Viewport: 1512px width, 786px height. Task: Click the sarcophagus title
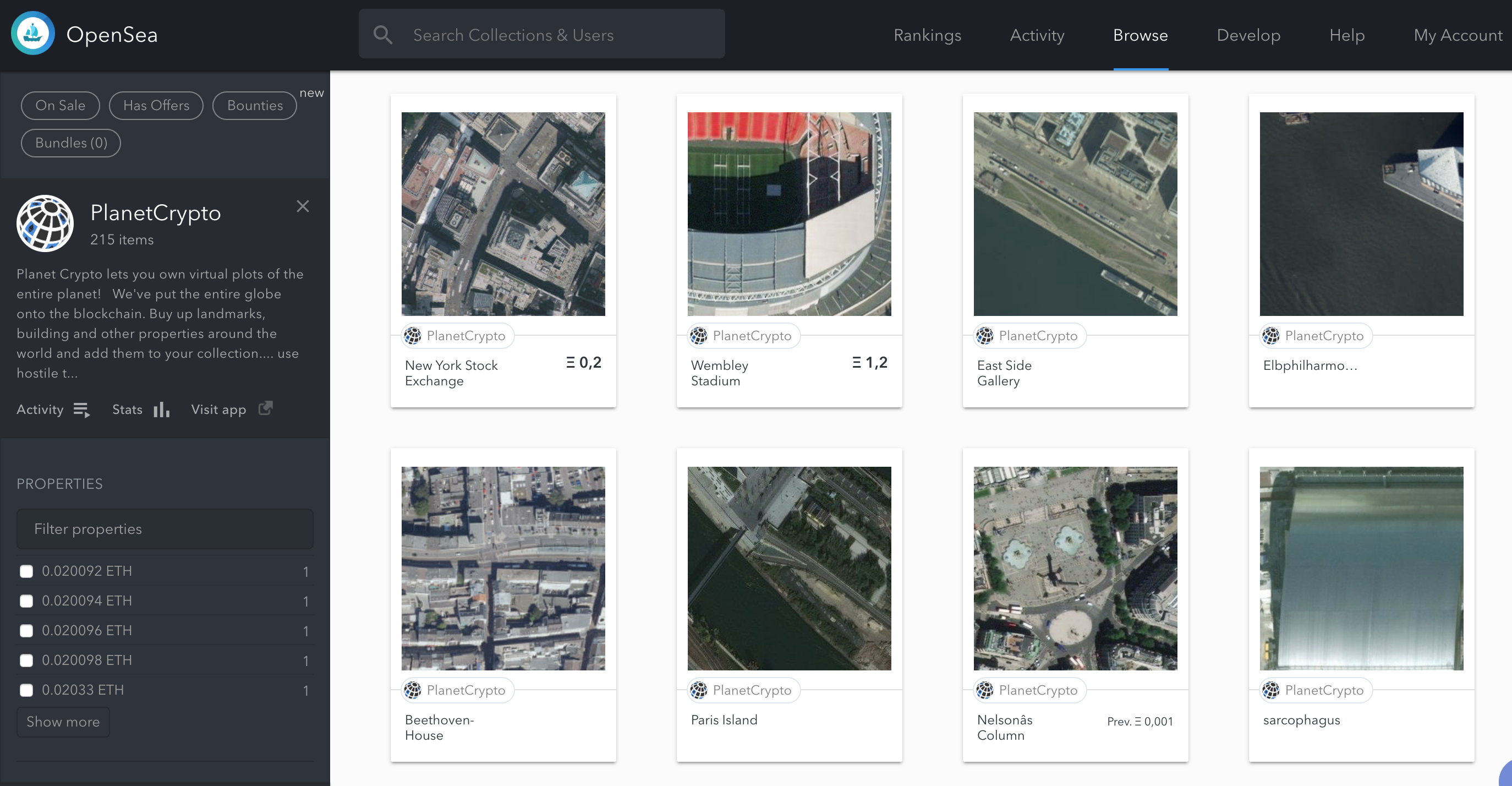1302,720
